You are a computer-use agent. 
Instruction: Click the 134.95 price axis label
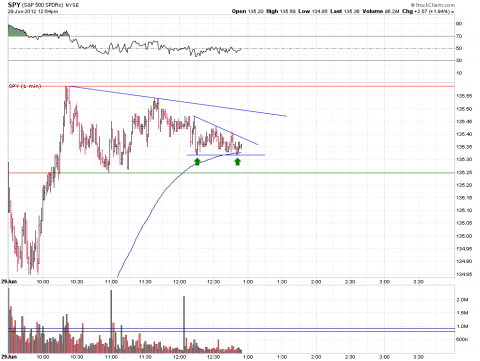[x=464, y=249]
